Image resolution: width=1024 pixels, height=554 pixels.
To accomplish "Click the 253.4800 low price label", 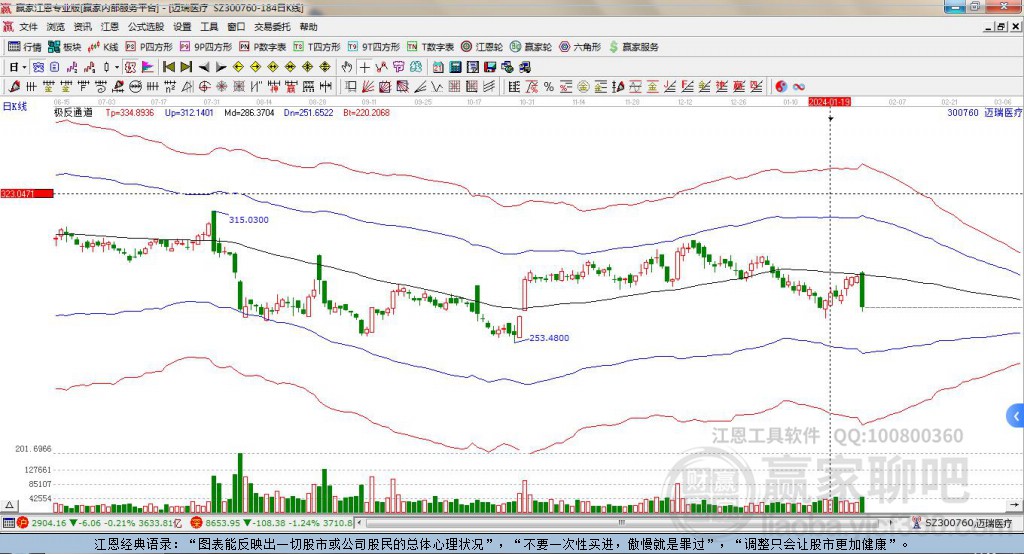I will point(549,338).
